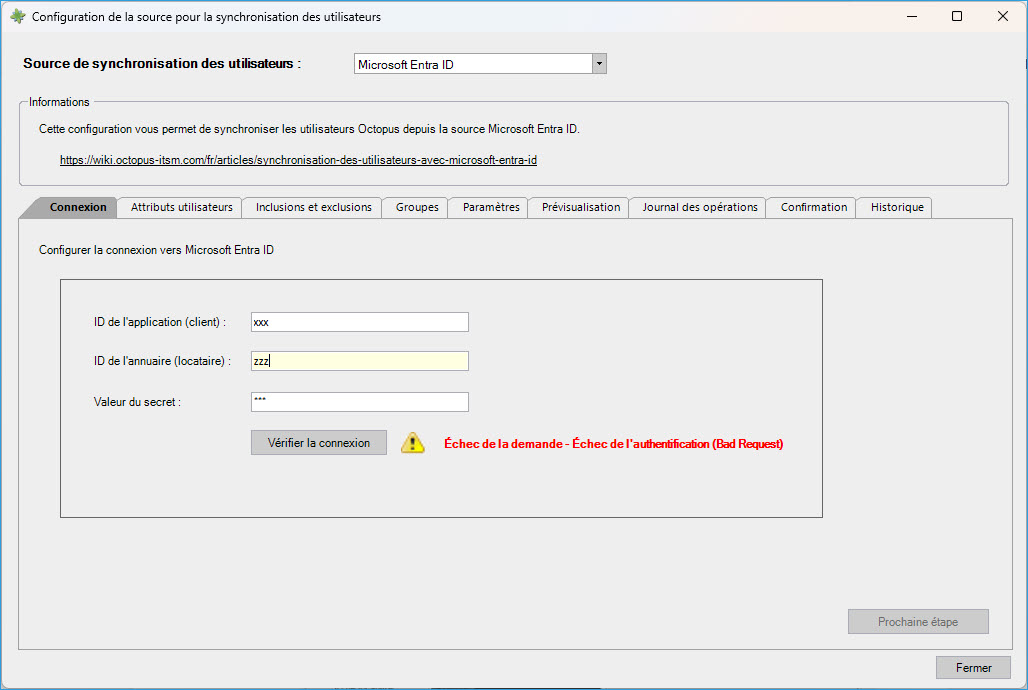Maximize the configuration window
Image resolution: width=1028 pixels, height=690 pixels.
[957, 17]
